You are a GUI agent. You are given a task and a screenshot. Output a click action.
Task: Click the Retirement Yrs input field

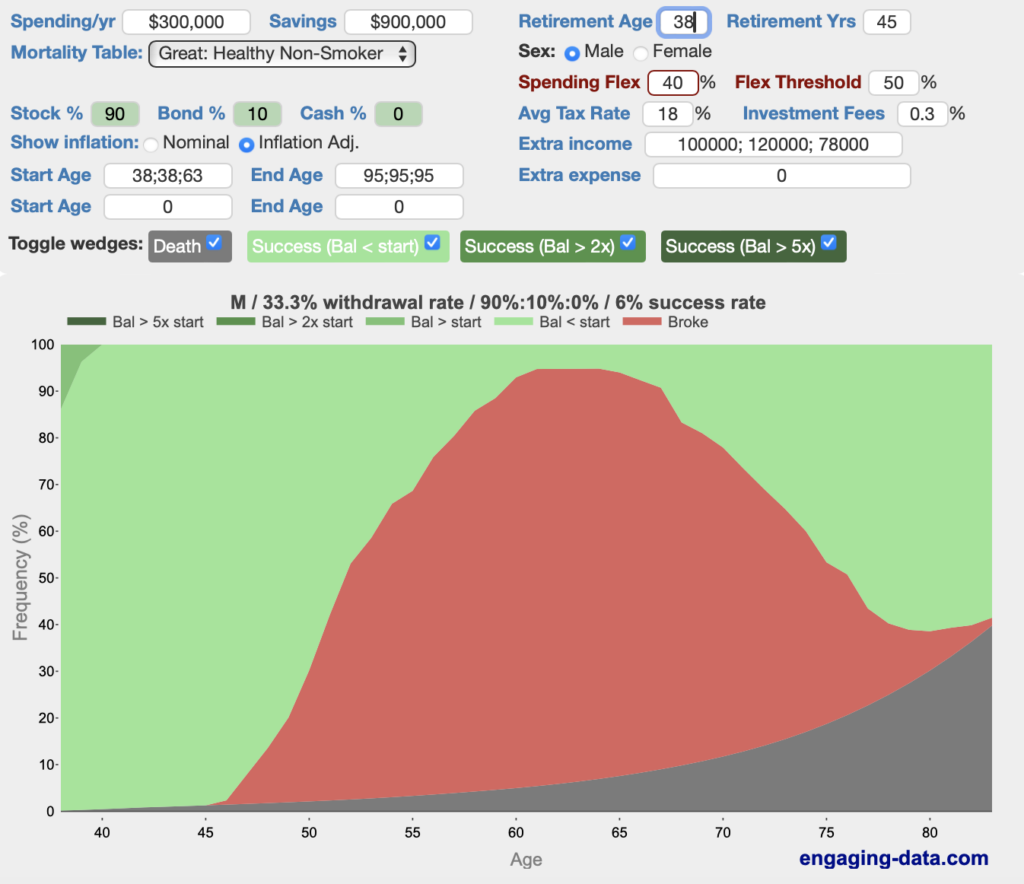tap(886, 22)
